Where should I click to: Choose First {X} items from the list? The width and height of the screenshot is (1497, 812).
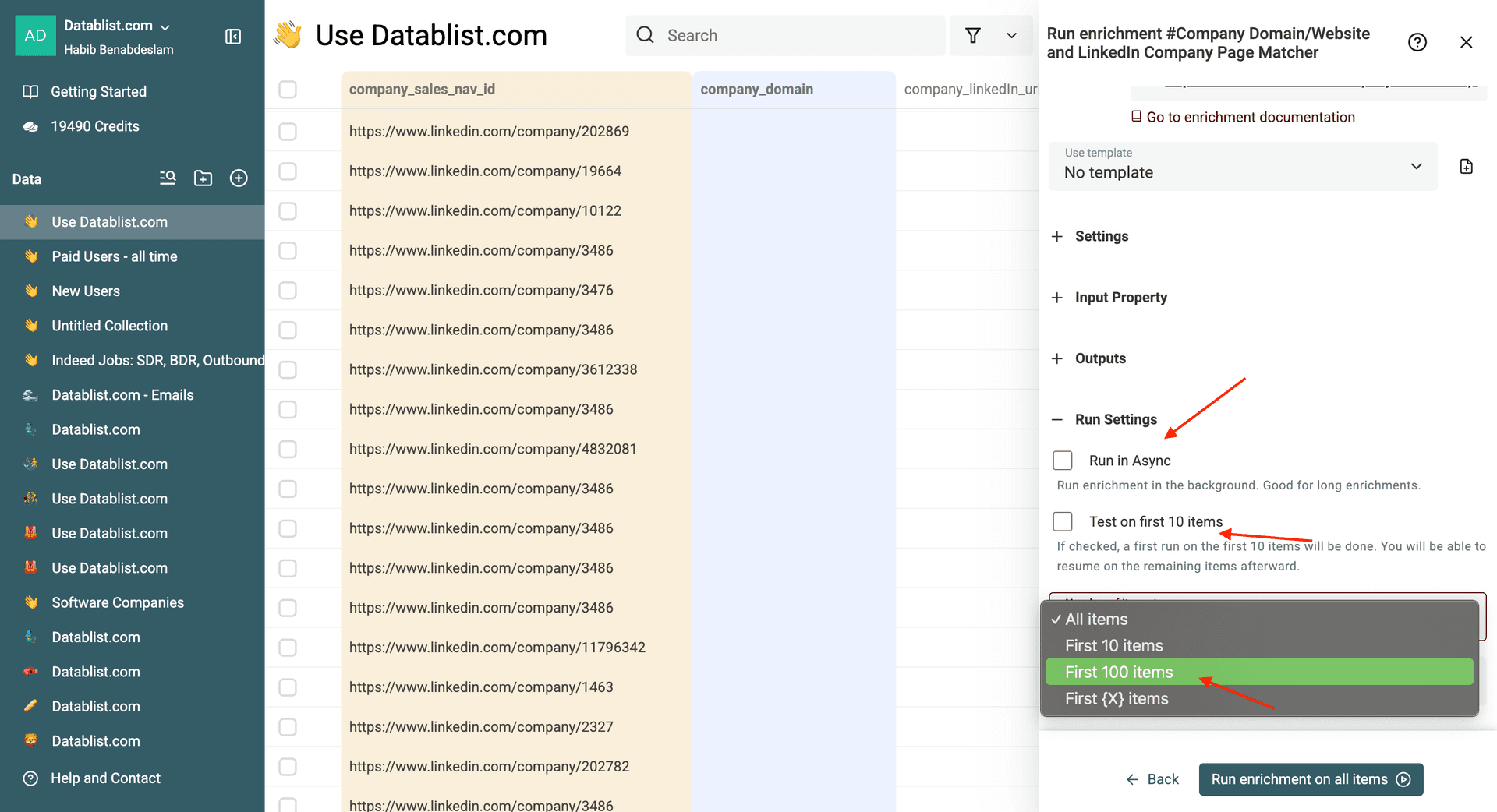coord(1117,699)
